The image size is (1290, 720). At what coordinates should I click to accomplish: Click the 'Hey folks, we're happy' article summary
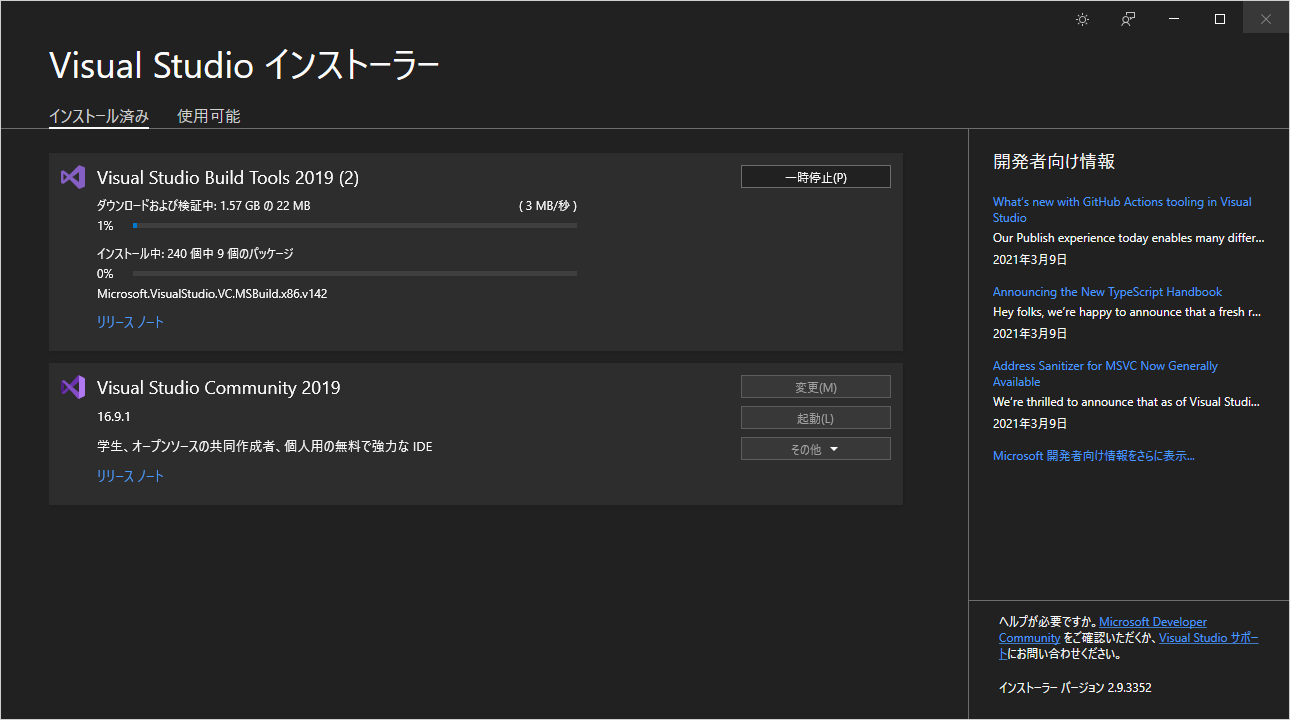(1127, 312)
